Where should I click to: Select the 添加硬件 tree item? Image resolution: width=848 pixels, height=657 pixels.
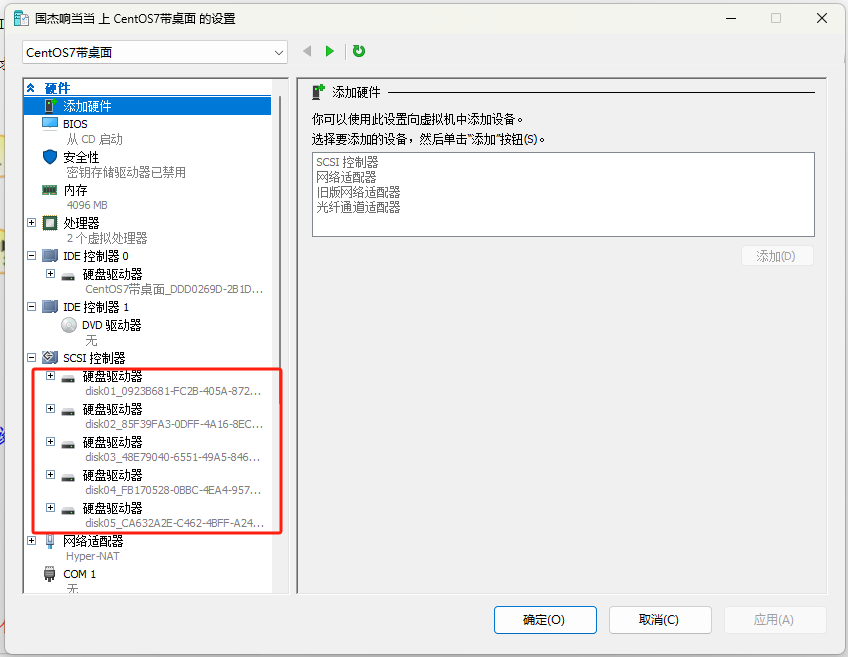[x=147, y=106]
